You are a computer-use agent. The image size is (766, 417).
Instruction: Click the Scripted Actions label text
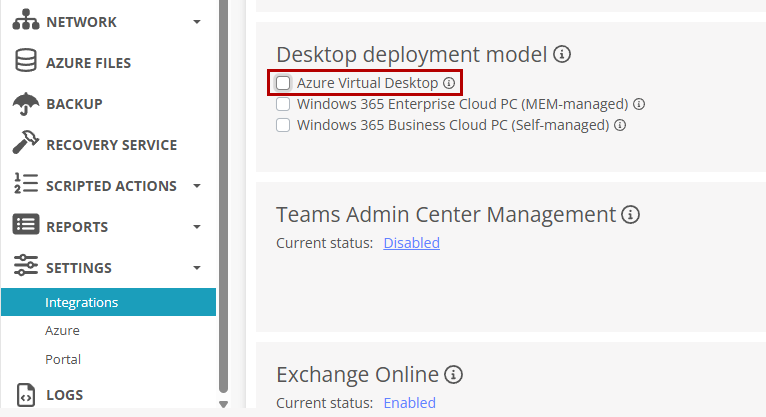(x=111, y=186)
